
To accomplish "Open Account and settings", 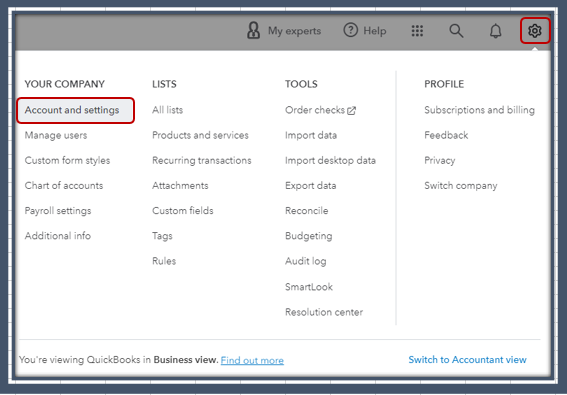I will pos(76,110).
